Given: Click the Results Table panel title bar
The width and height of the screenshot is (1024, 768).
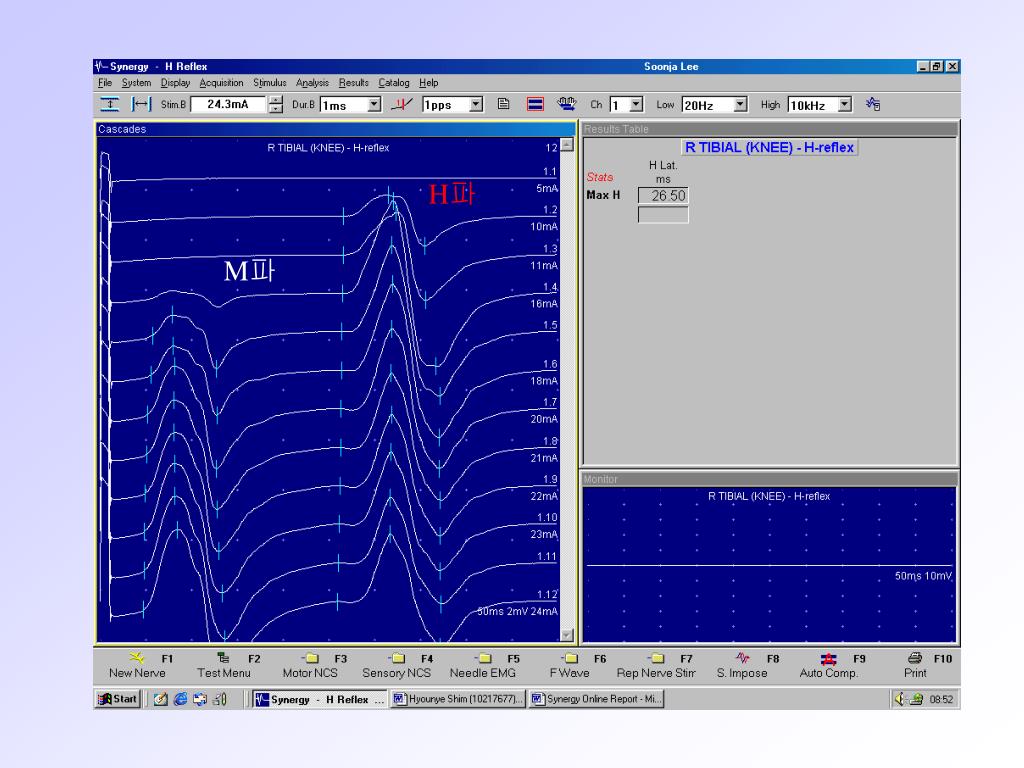Looking at the screenshot, I should (x=769, y=129).
